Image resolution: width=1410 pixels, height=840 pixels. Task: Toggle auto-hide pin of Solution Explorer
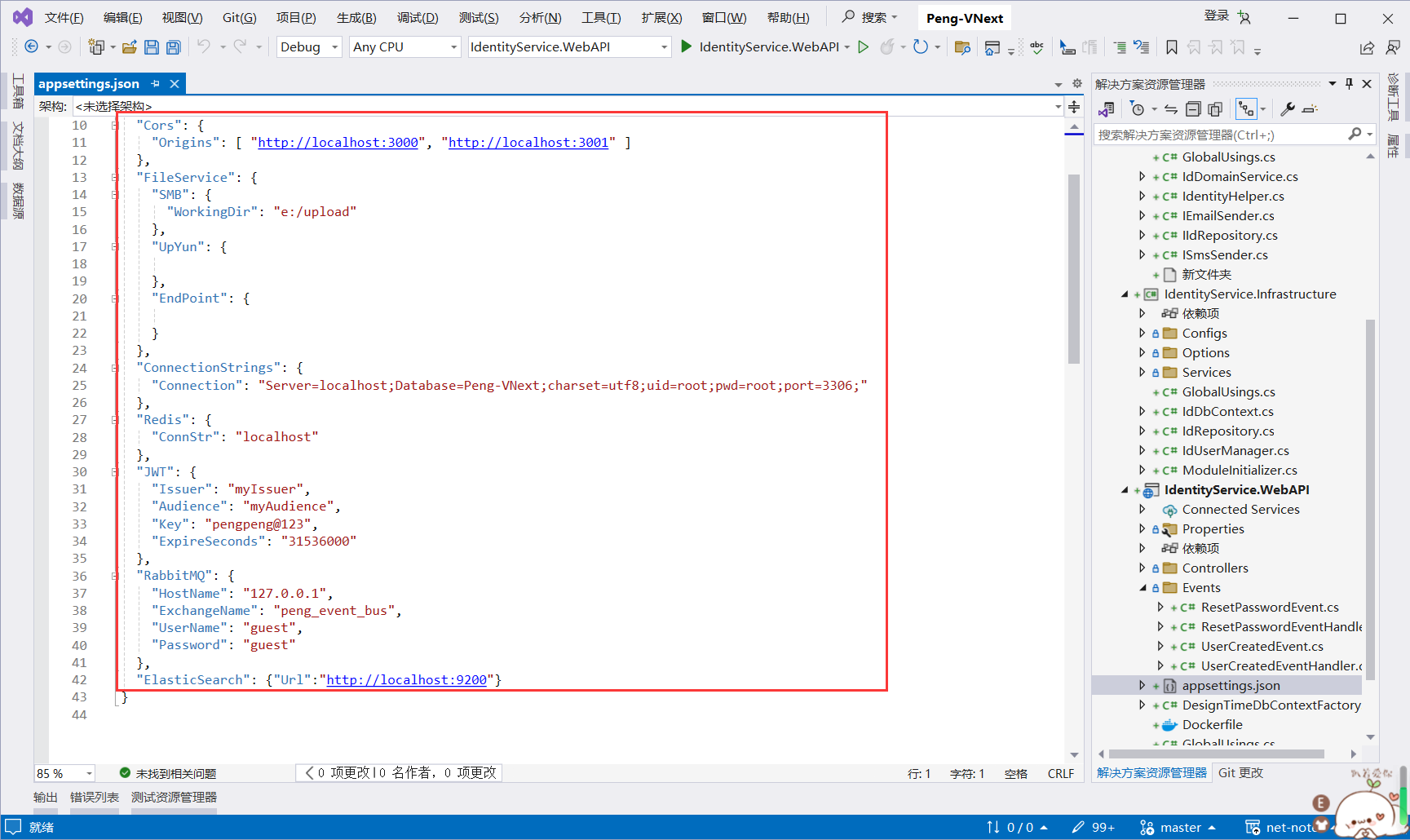(x=1349, y=83)
